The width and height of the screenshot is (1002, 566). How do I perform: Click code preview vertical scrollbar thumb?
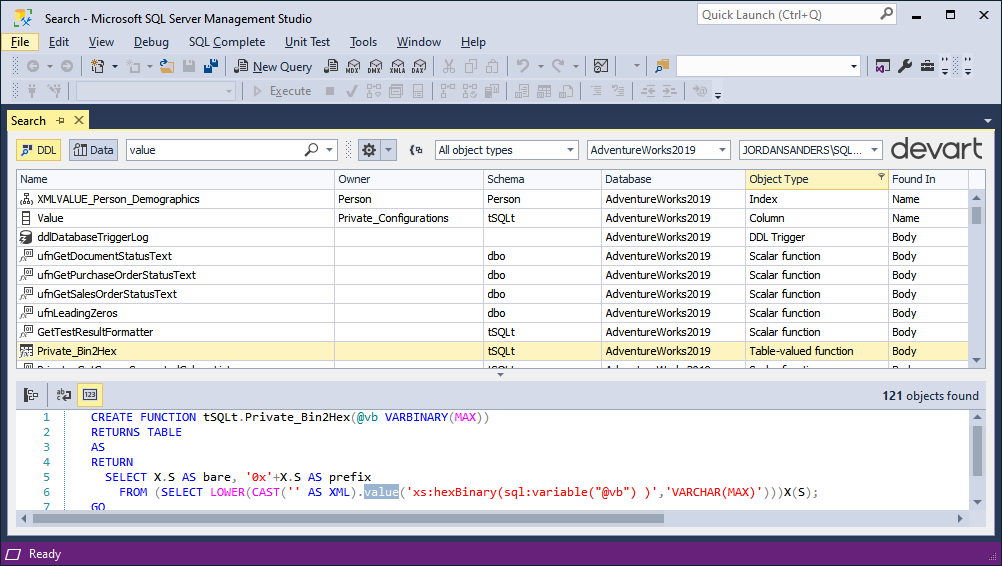click(977, 451)
